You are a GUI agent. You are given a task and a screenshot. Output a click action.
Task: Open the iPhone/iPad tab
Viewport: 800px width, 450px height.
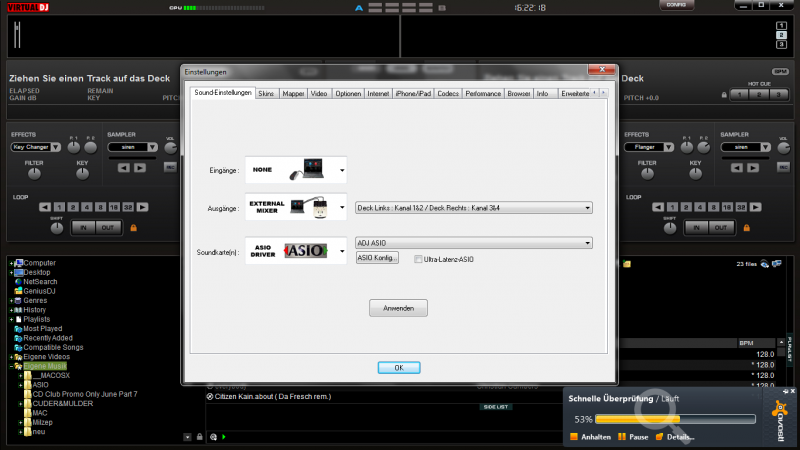pos(413,93)
